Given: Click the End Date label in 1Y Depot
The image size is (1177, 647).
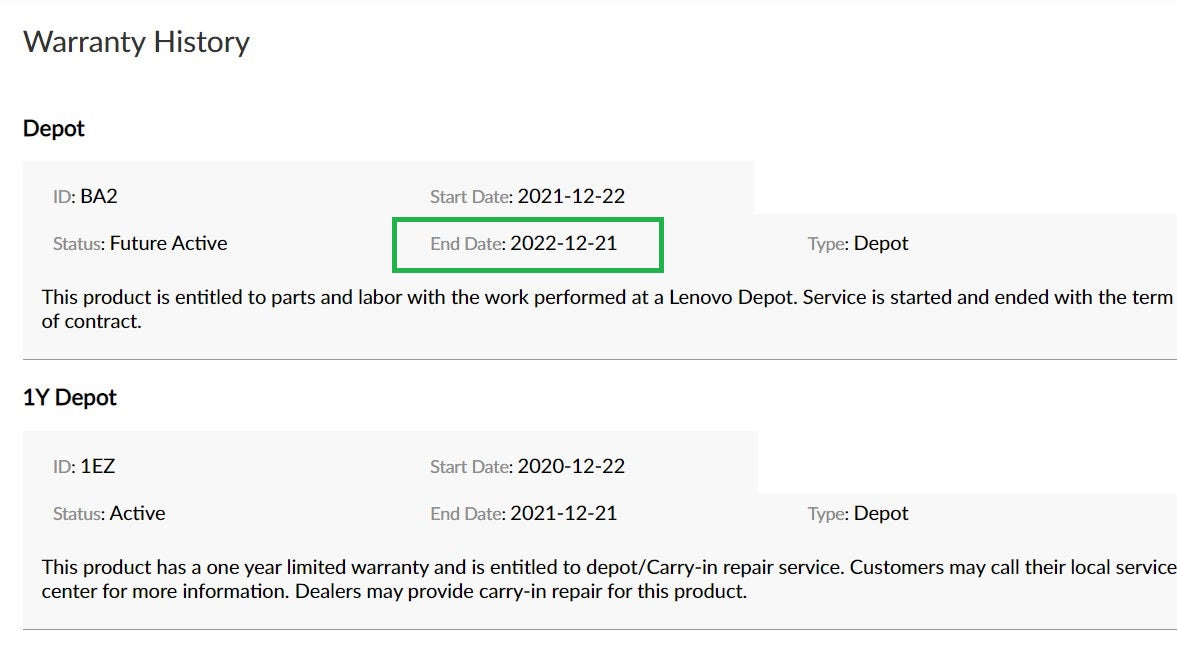Looking at the screenshot, I should 468,514.
